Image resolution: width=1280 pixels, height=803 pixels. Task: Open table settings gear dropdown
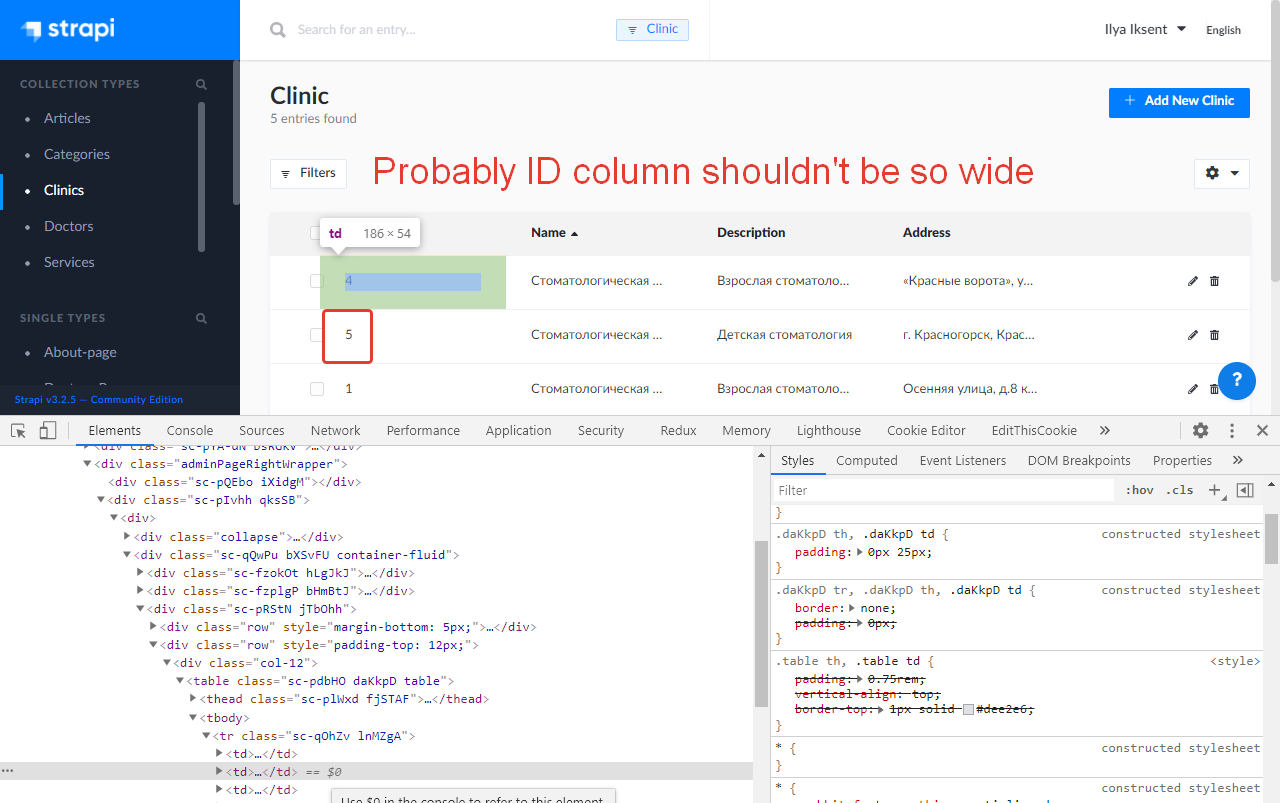pyautogui.click(x=1222, y=173)
